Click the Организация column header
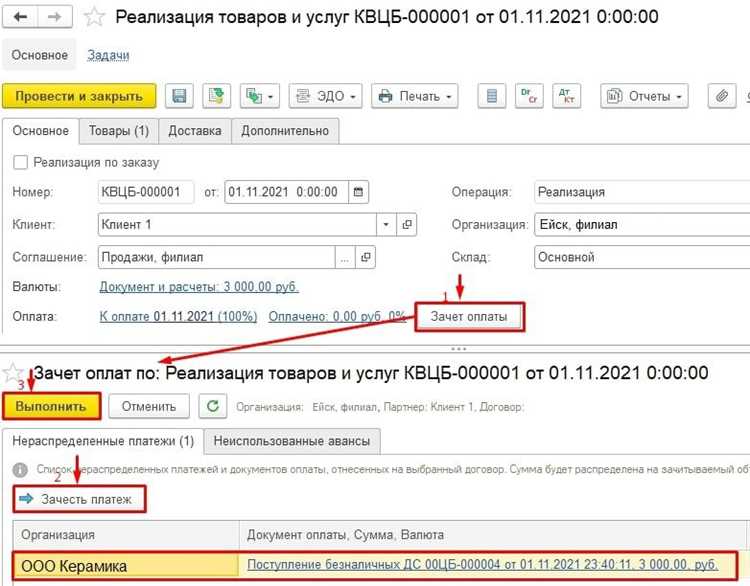750x586 pixels. pos(126,535)
